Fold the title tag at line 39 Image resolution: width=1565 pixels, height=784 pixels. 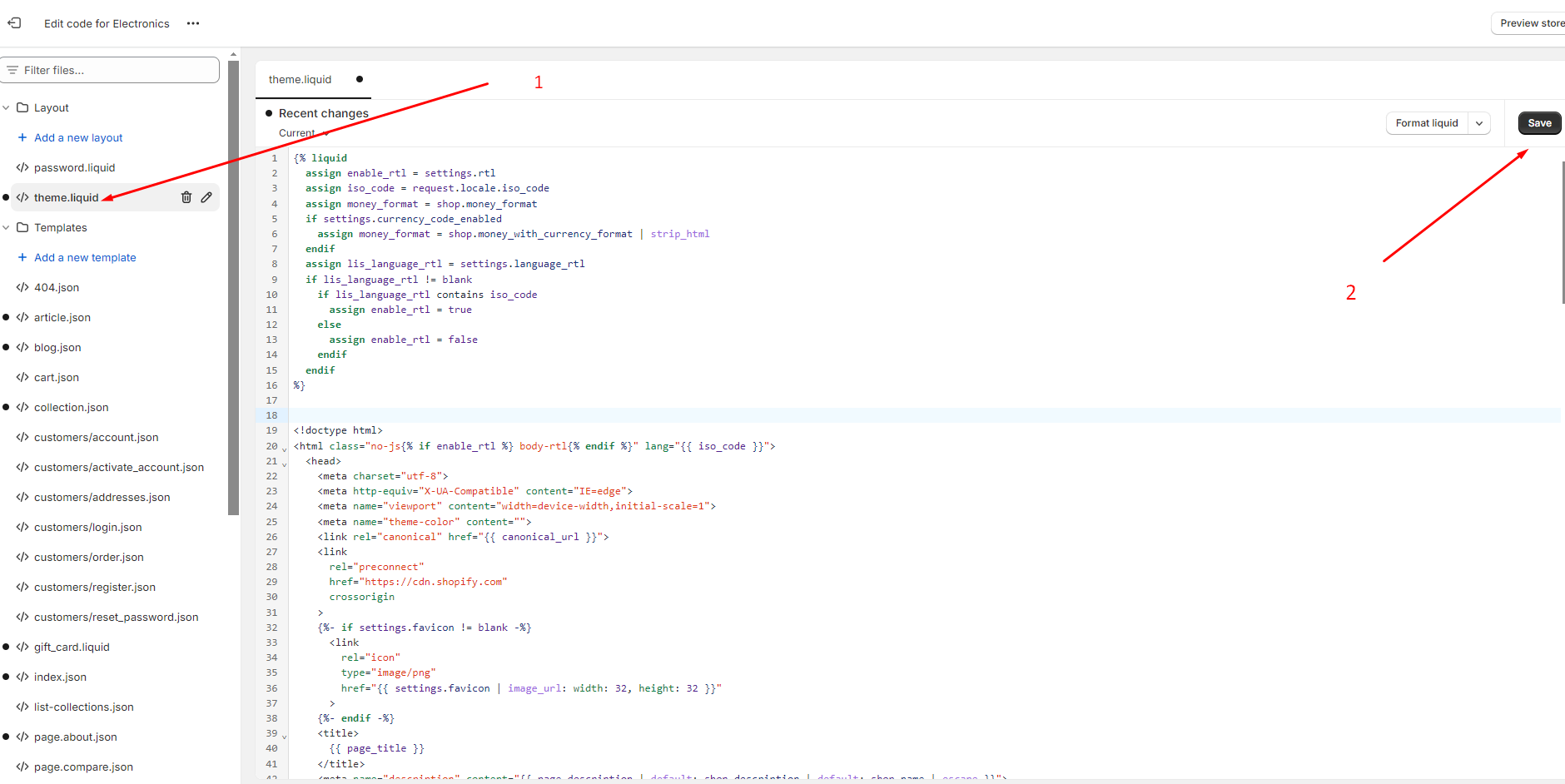click(x=284, y=736)
